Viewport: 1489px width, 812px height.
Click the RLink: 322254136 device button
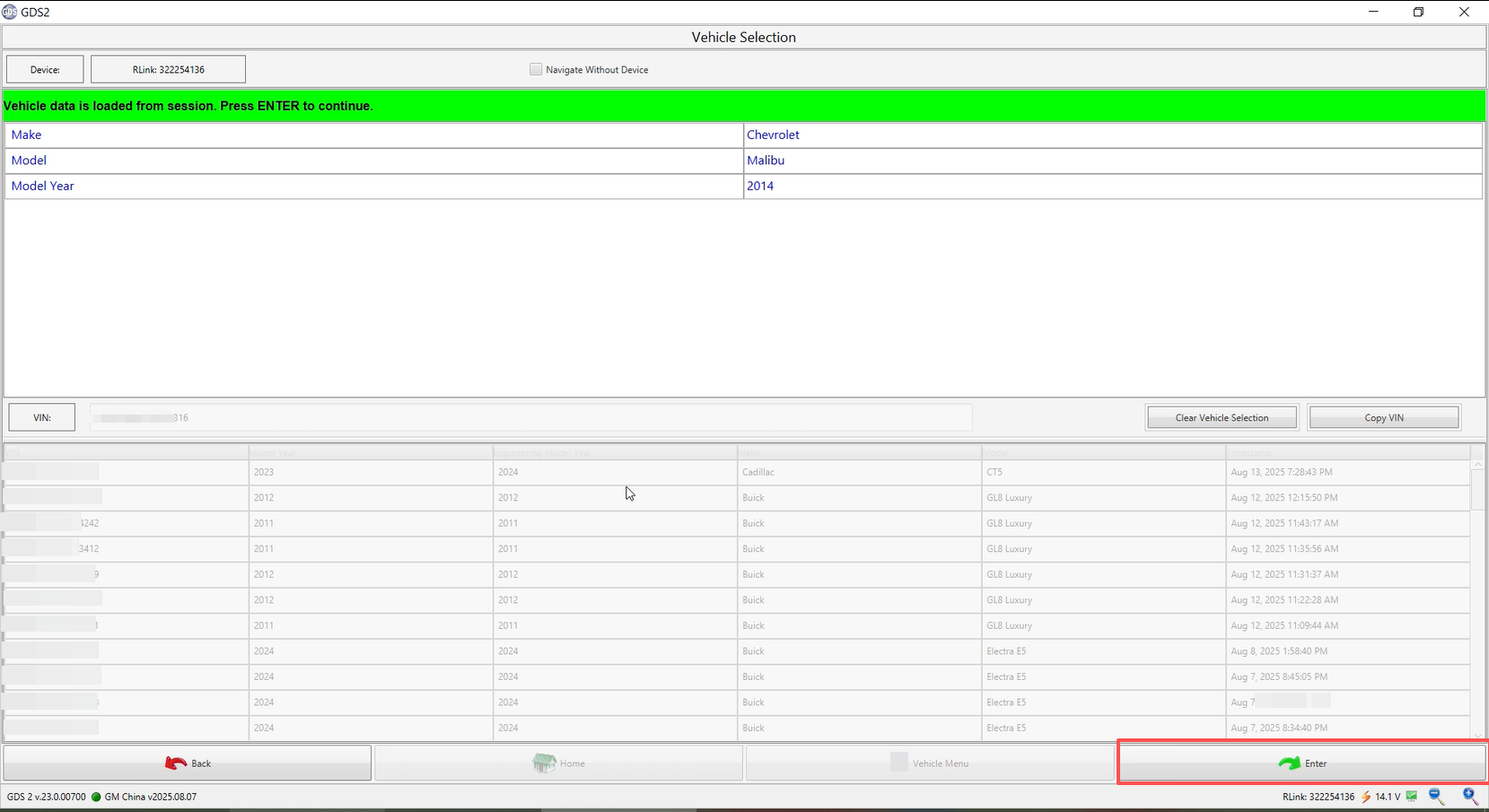[168, 69]
